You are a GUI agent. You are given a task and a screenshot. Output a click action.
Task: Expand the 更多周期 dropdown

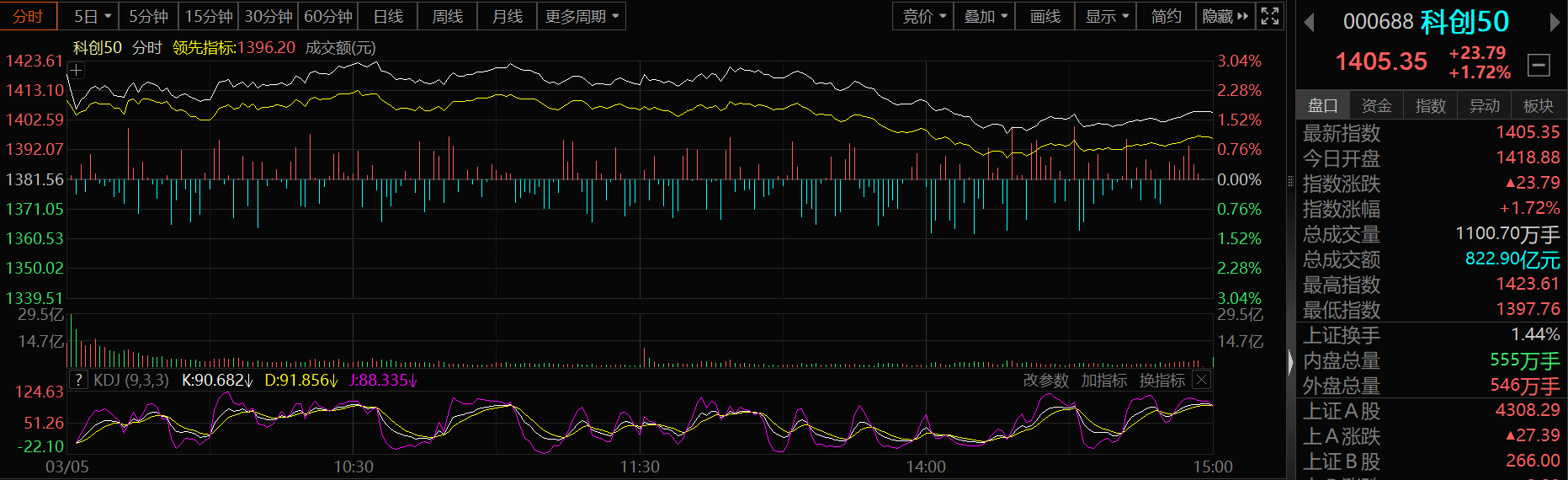coord(582,16)
